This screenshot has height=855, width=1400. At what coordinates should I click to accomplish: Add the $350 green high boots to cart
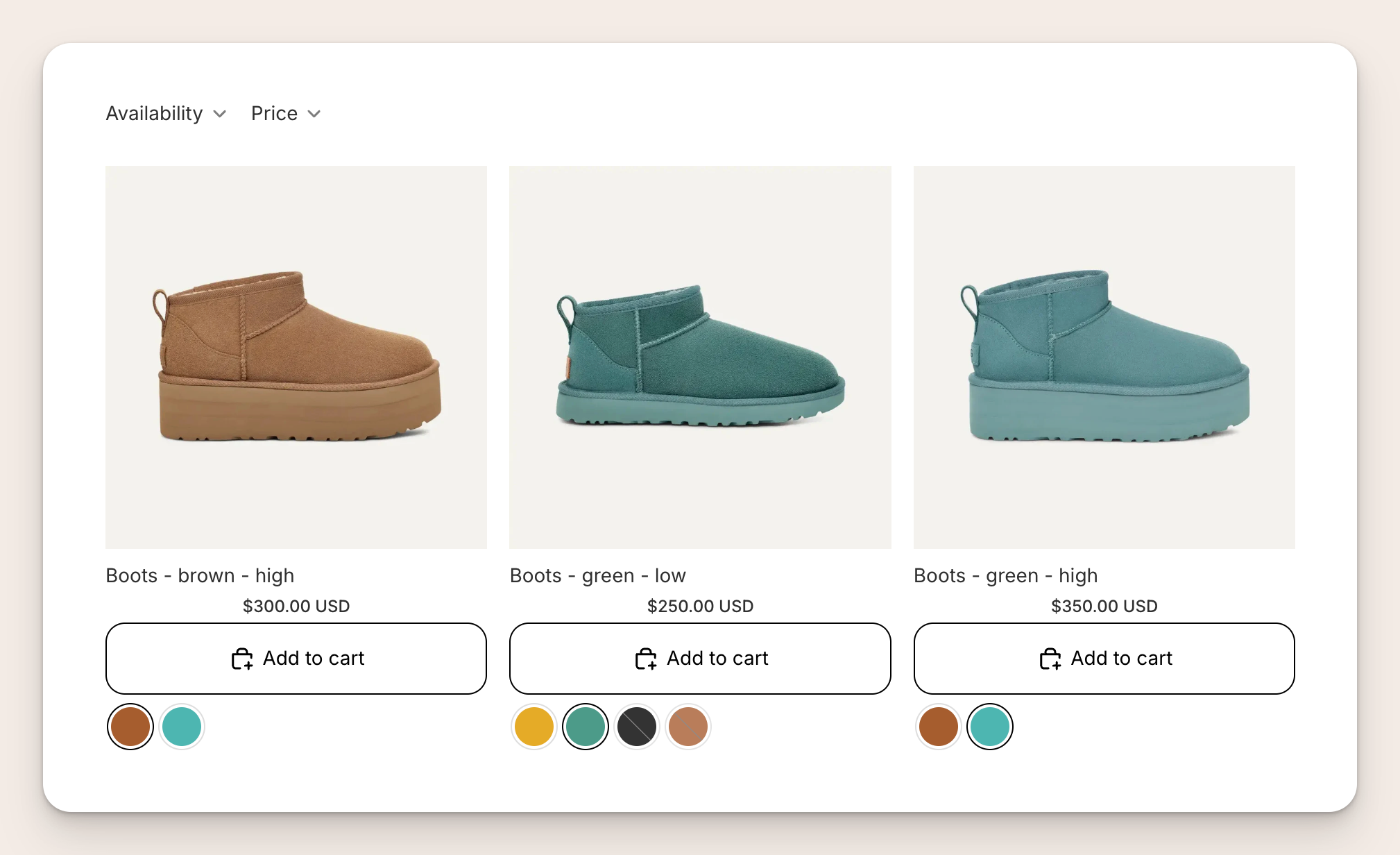1103,658
